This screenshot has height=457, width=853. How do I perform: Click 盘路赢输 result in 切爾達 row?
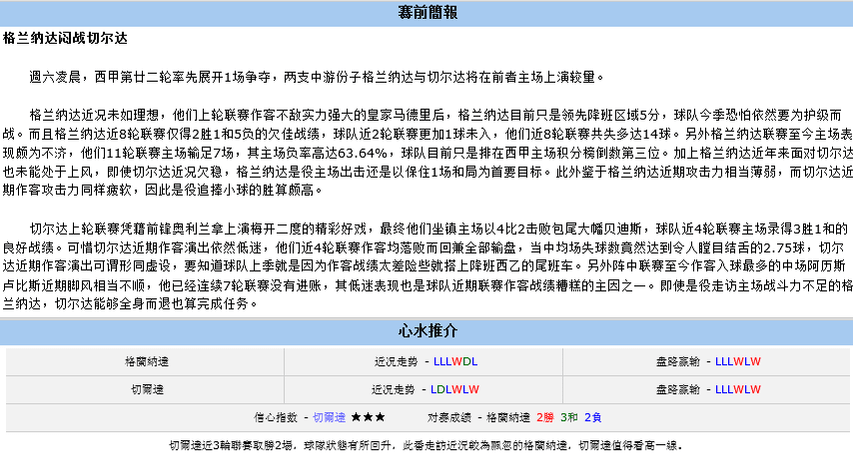(x=738, y=390)
